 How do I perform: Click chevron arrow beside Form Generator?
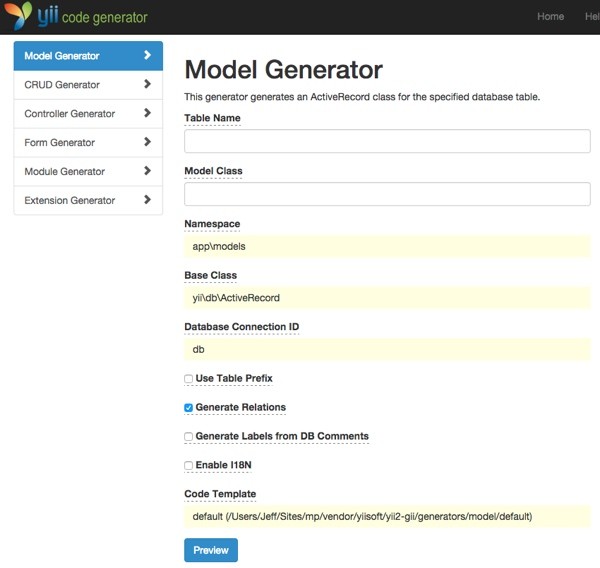147,142
